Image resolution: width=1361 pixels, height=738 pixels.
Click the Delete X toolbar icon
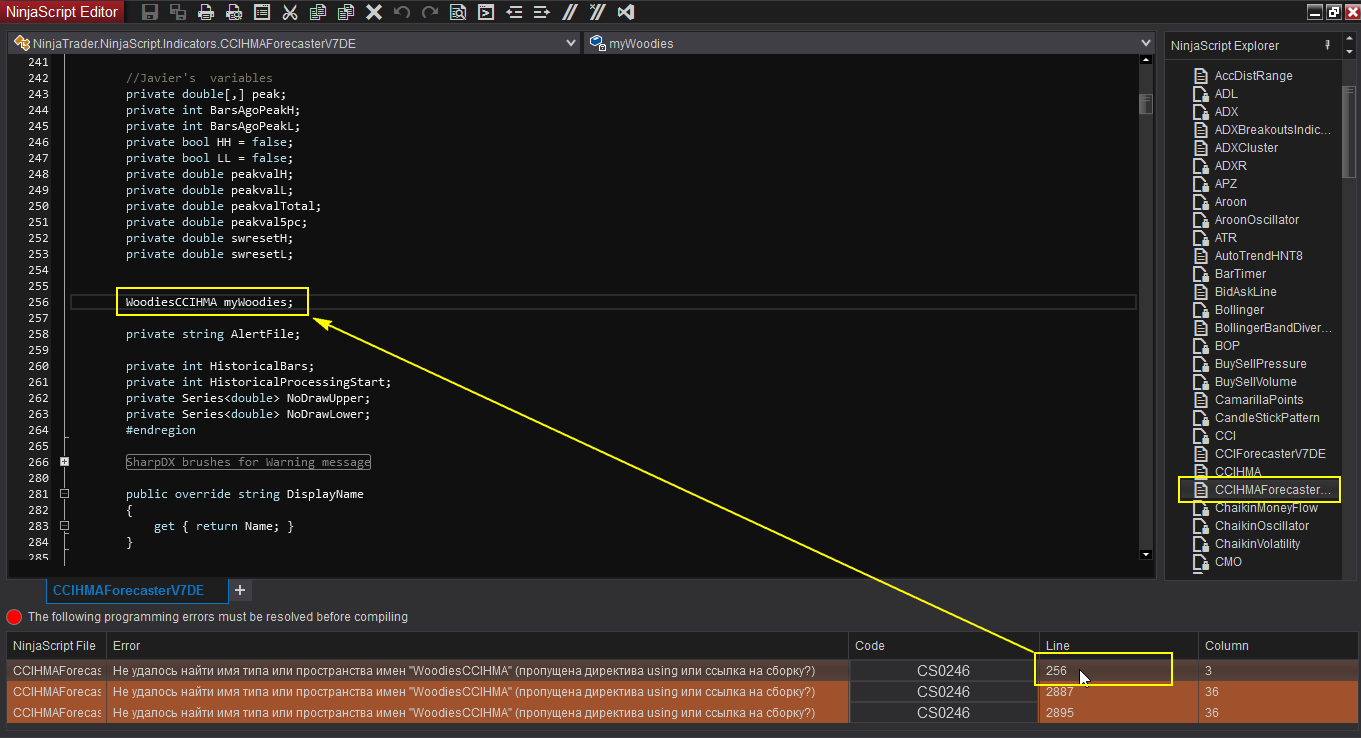[374, 12]
